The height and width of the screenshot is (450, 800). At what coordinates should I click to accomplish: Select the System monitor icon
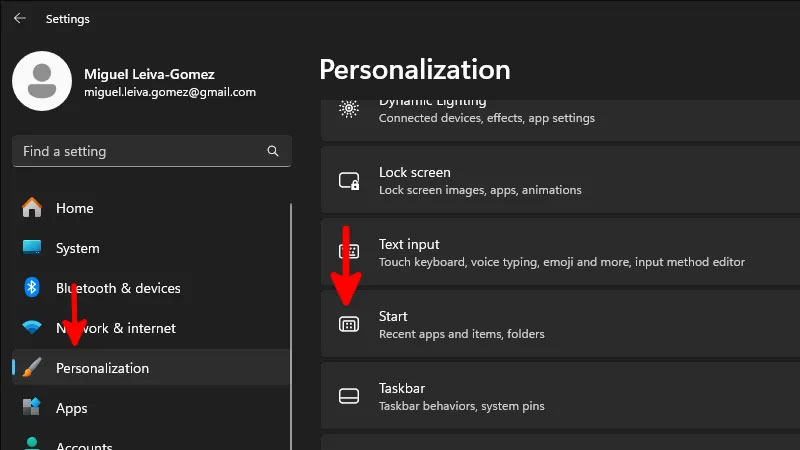click(x=32, y=247)
